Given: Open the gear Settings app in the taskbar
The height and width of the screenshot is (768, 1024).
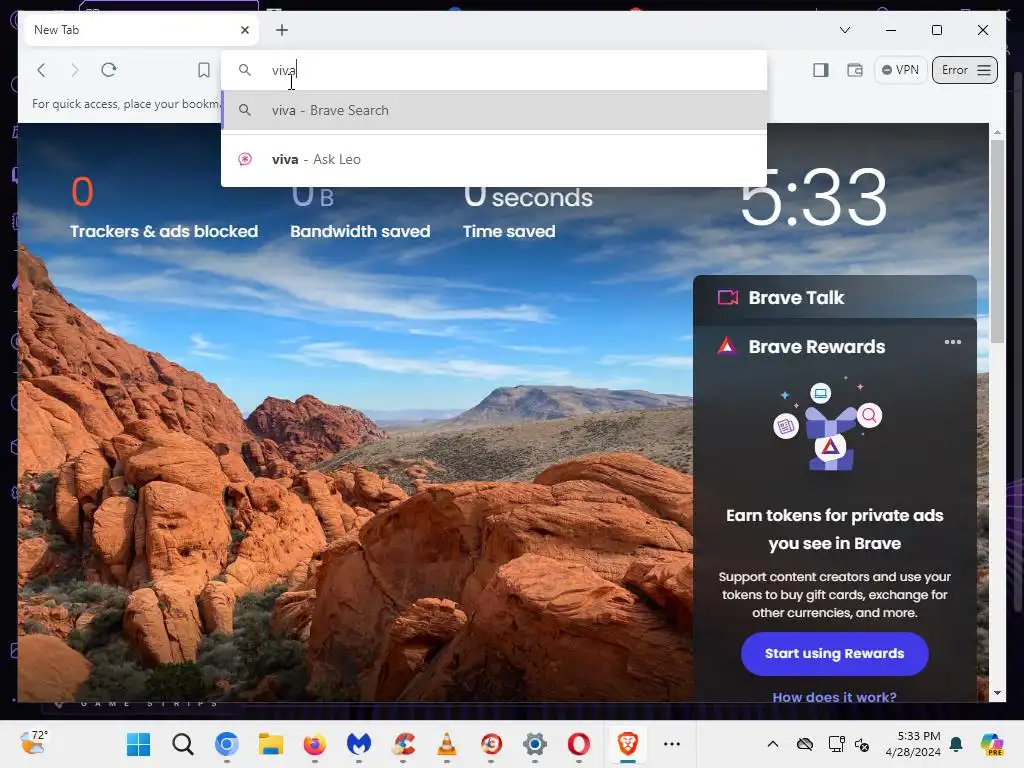Looking at the screenshot, I should pos(535,744).
